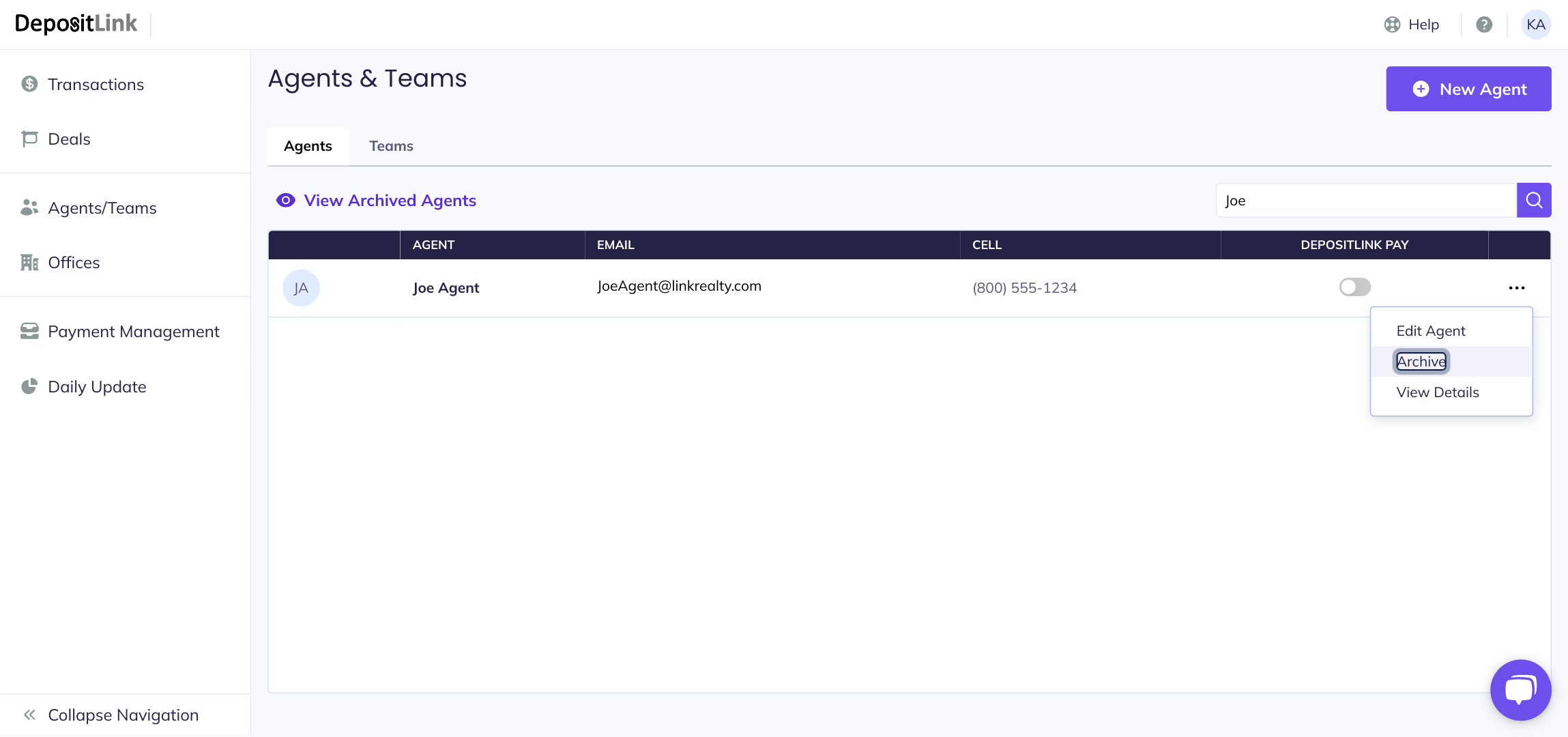Click the Payment Management icon
The width and height of the screenshot is (1568, 737).
29,332
